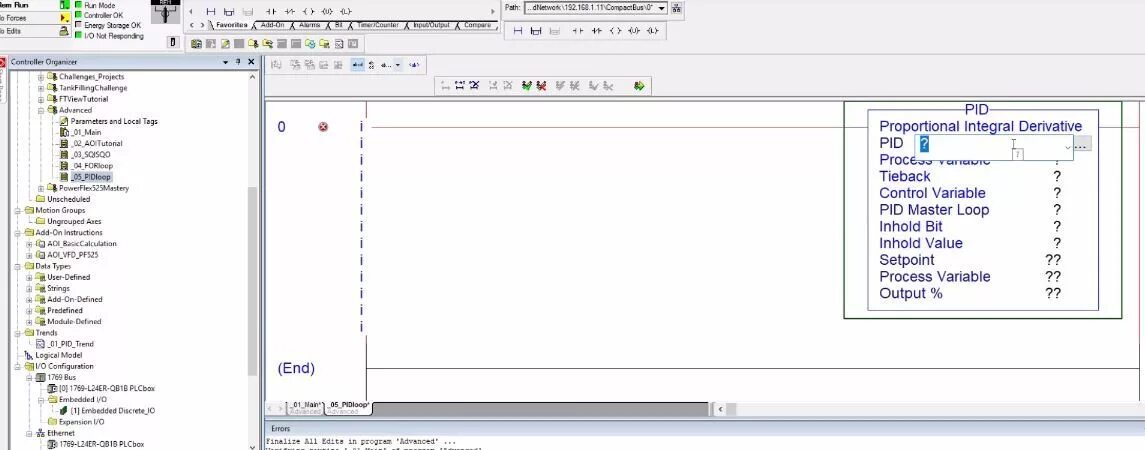Switch to the _01_Main routine tab
The image size is (1145, 450).
tap(306, 408)
